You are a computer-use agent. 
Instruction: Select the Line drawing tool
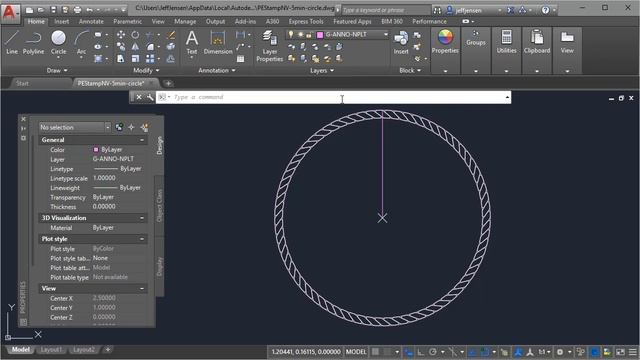point(12,43)
